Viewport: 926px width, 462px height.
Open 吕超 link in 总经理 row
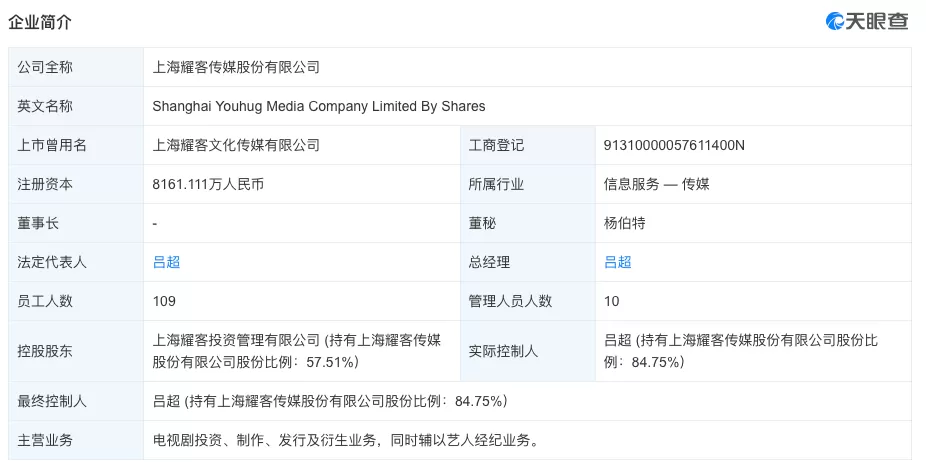pyautogui.click(x=618, y=262)
